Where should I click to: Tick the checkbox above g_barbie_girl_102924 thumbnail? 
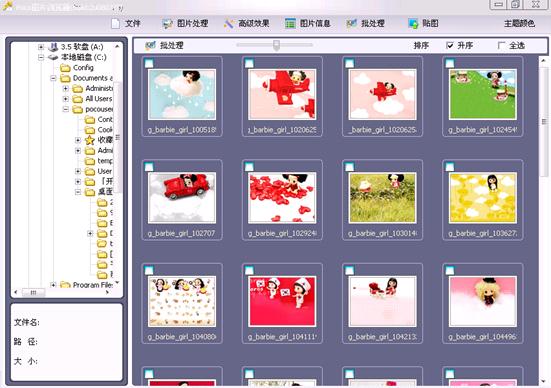coord(249,167)
